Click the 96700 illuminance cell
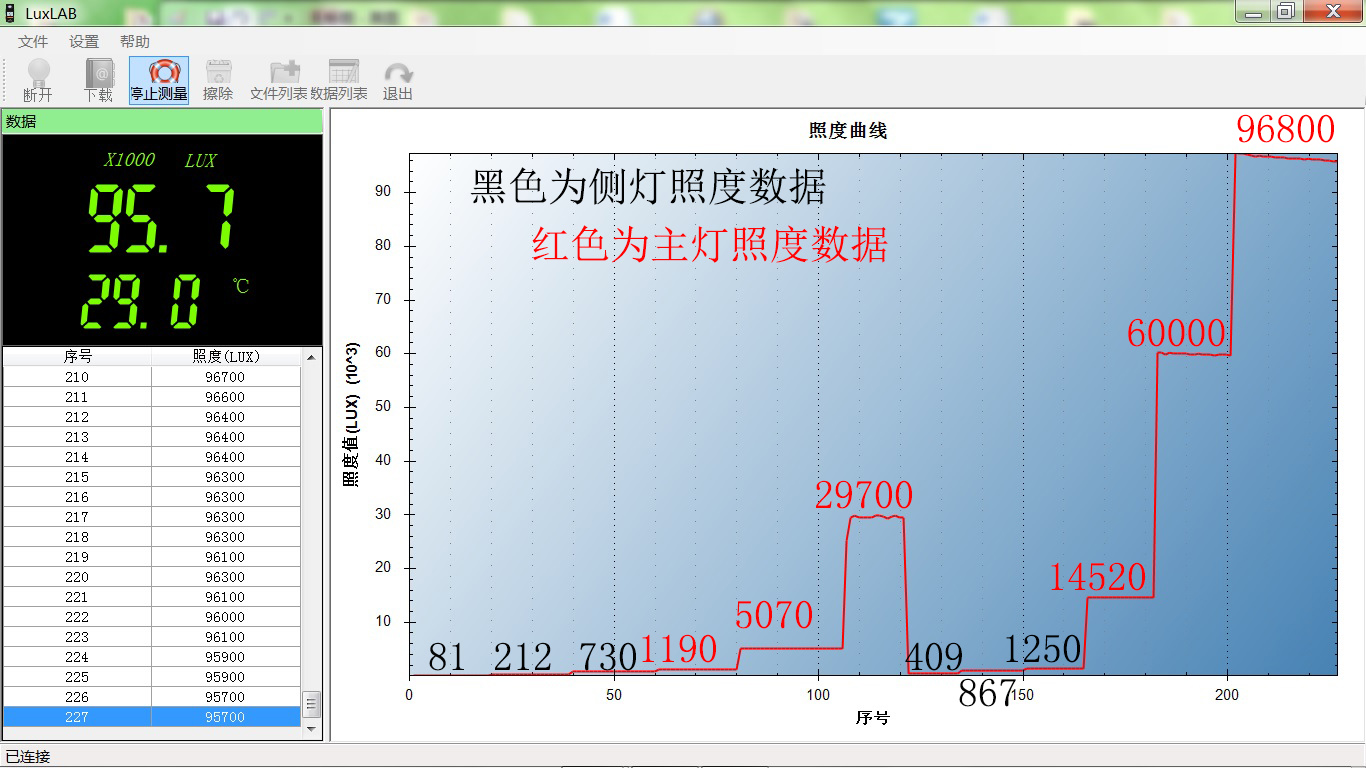Image resolution: width=1366 pixels, height=768 pixels. click(x=225, y=377)
